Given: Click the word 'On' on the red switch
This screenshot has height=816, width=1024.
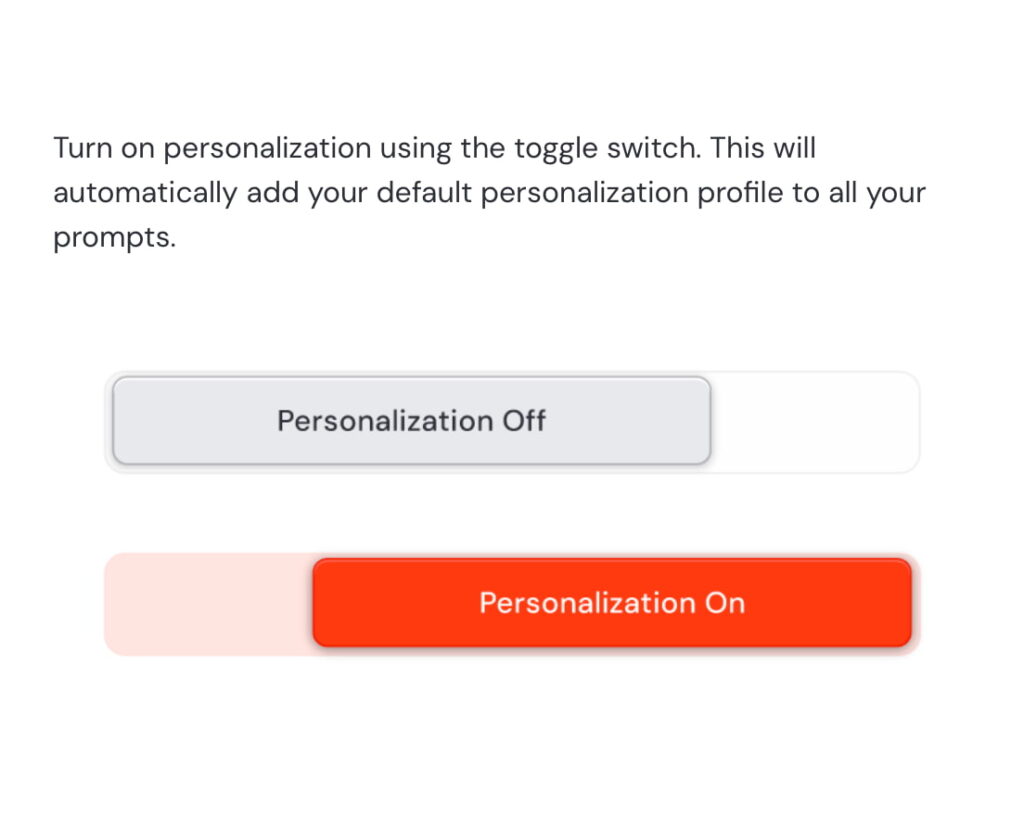Looking at the screenshot, I should point(725,603).
